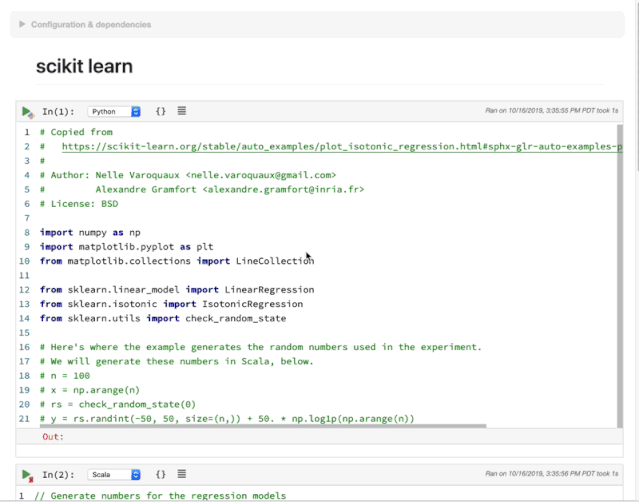639x502 pixels.
Task: Click the 'scikit learn' notebook heading
Action: [x=84, y=67]
